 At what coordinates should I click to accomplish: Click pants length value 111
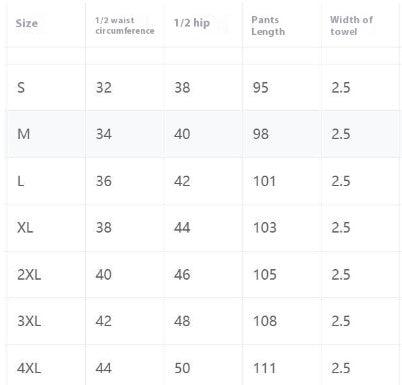(x=265, y=368)
